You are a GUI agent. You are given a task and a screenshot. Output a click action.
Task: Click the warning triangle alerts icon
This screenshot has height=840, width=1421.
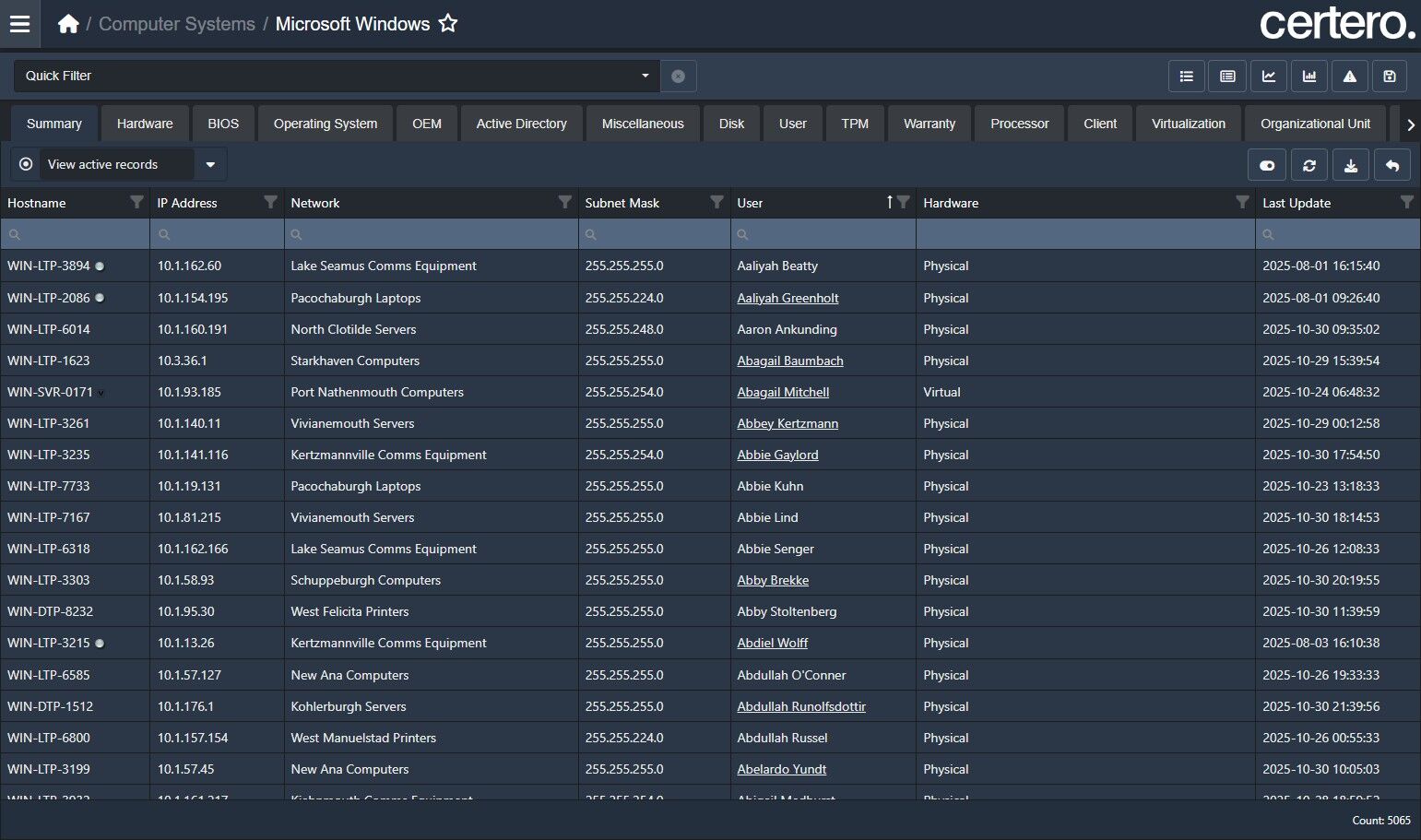point(1349,77)
